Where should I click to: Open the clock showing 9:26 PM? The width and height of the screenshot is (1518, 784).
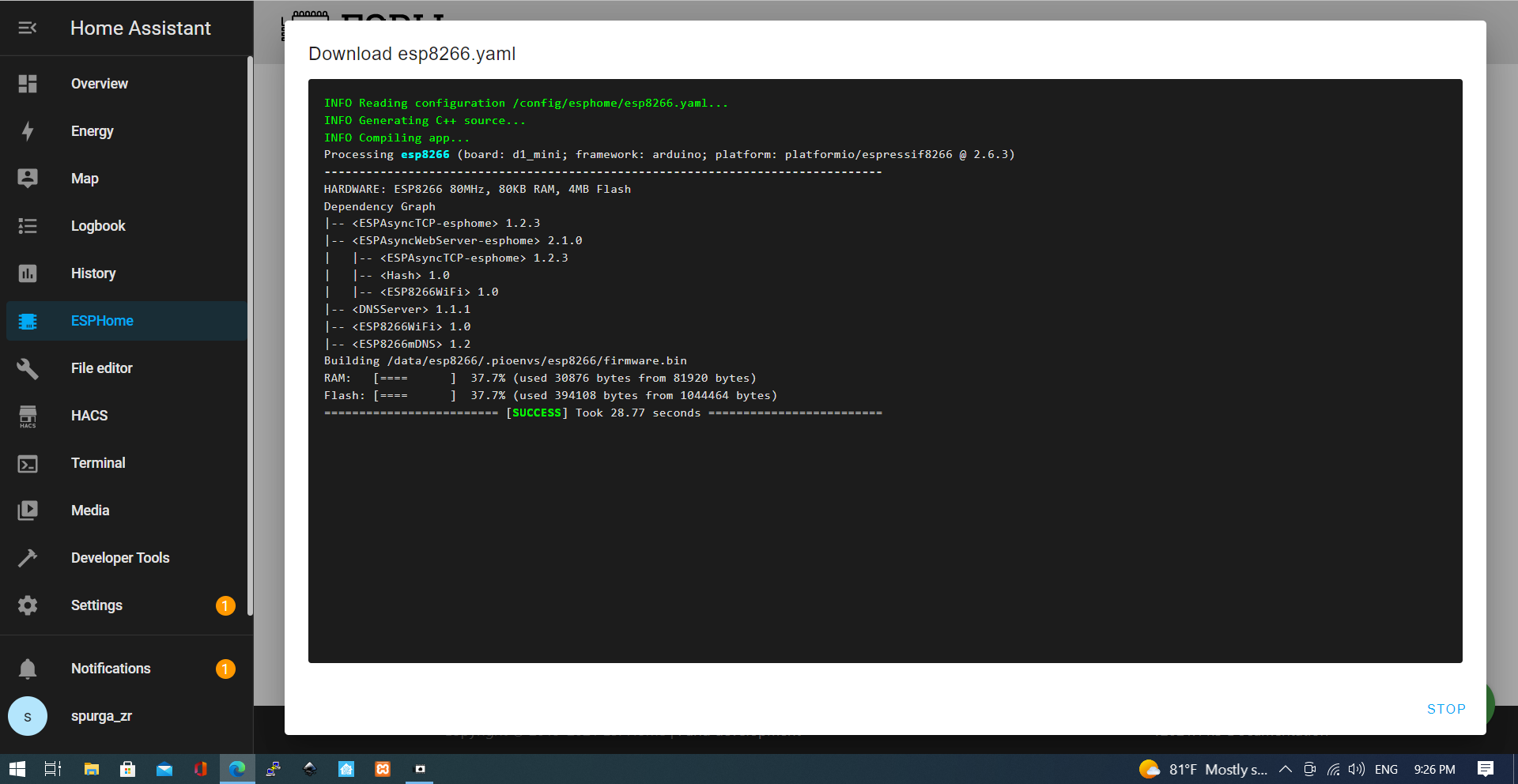pos(1434,769)
